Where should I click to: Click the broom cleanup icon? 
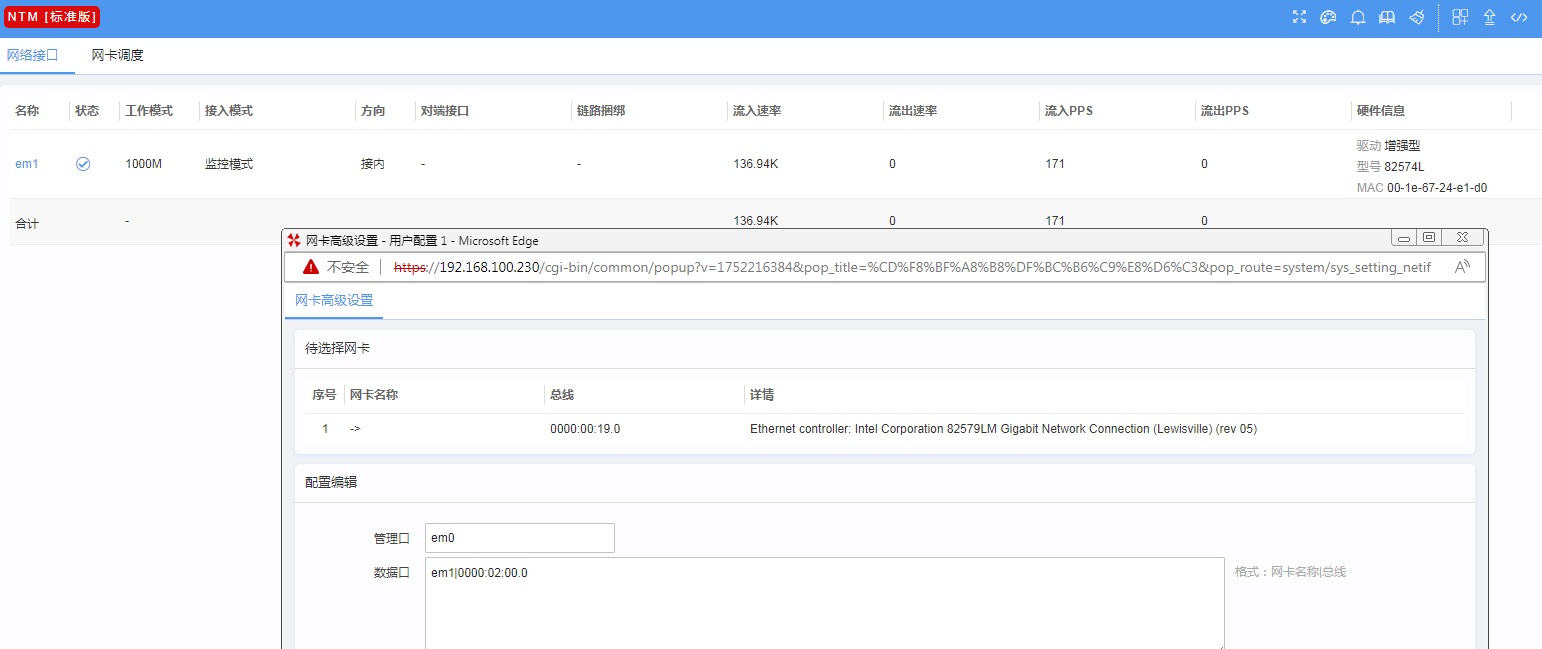point(1416,17)
